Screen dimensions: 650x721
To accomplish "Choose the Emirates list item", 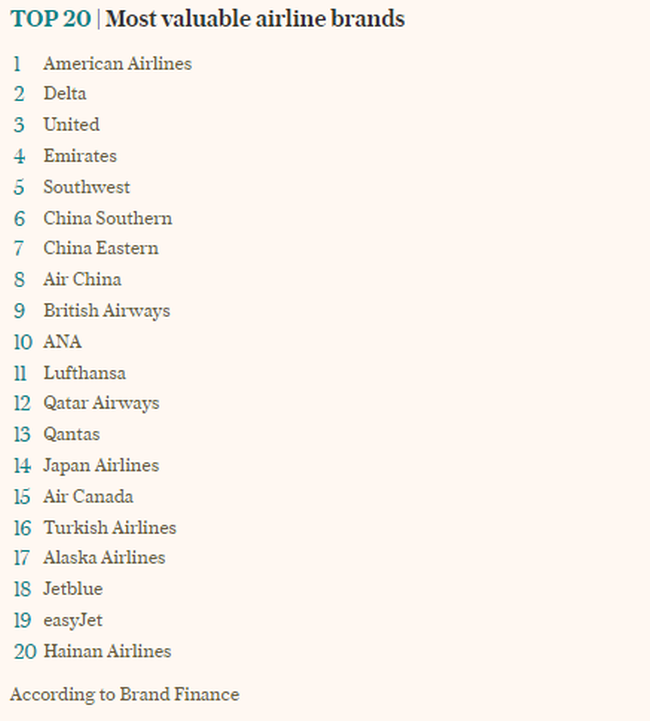I will 80,156.
